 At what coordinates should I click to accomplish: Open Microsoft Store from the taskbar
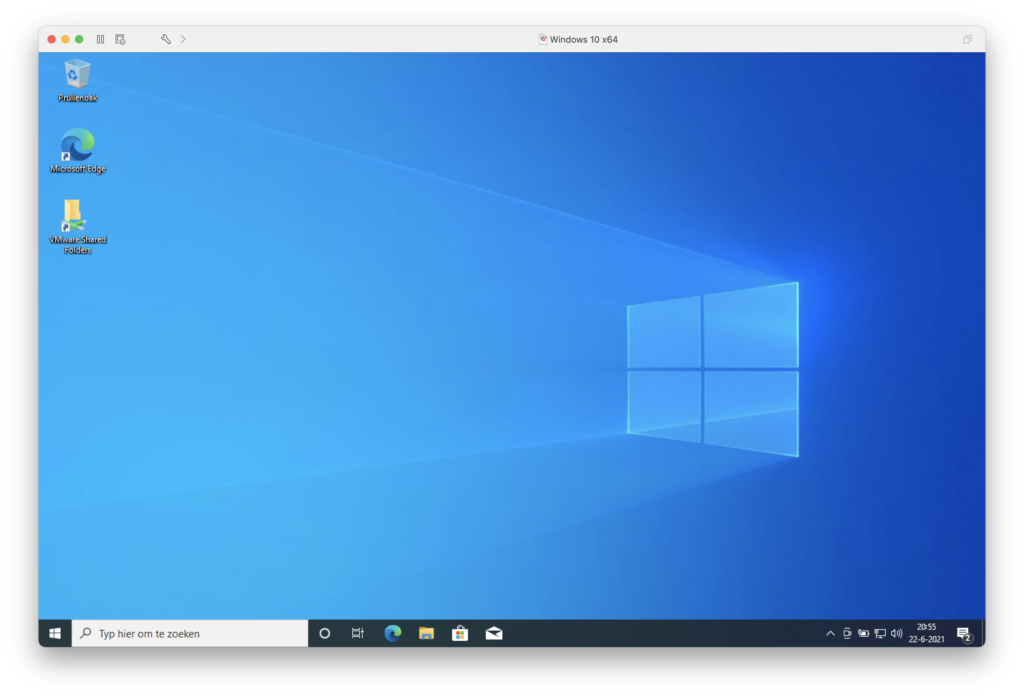tap(460, 633)
